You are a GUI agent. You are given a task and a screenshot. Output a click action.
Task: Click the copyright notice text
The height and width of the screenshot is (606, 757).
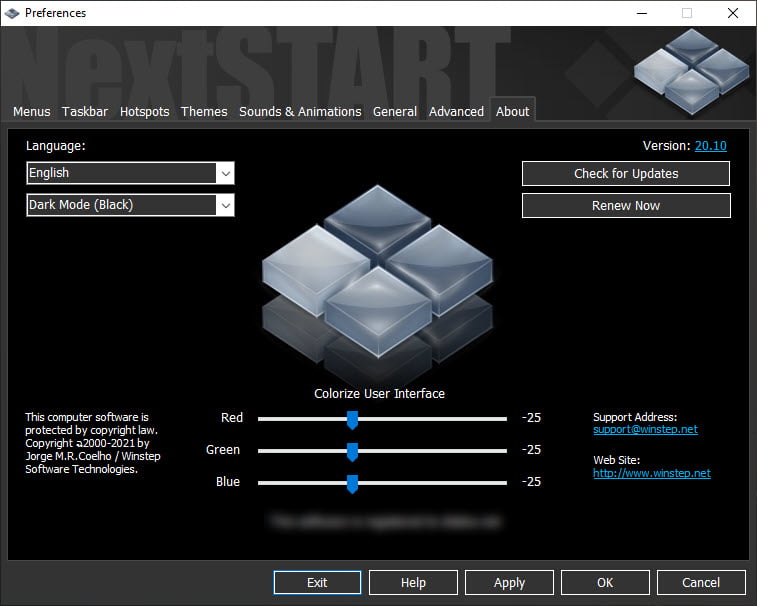(x=93, y=443)
